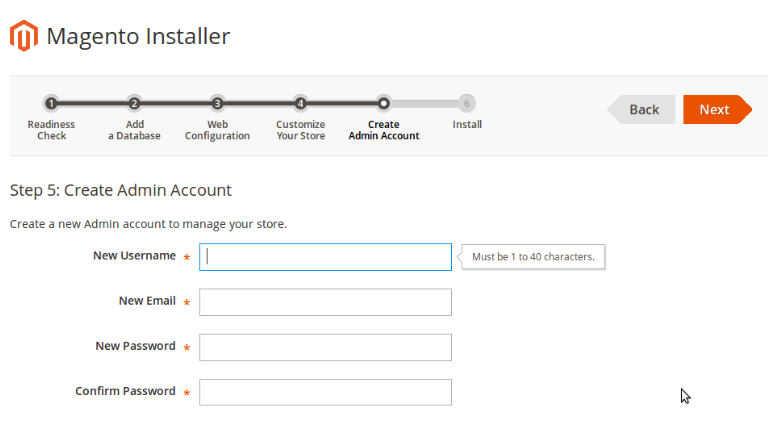Open Web Configuration step label
779x436 pixels.
pos(217,130)
